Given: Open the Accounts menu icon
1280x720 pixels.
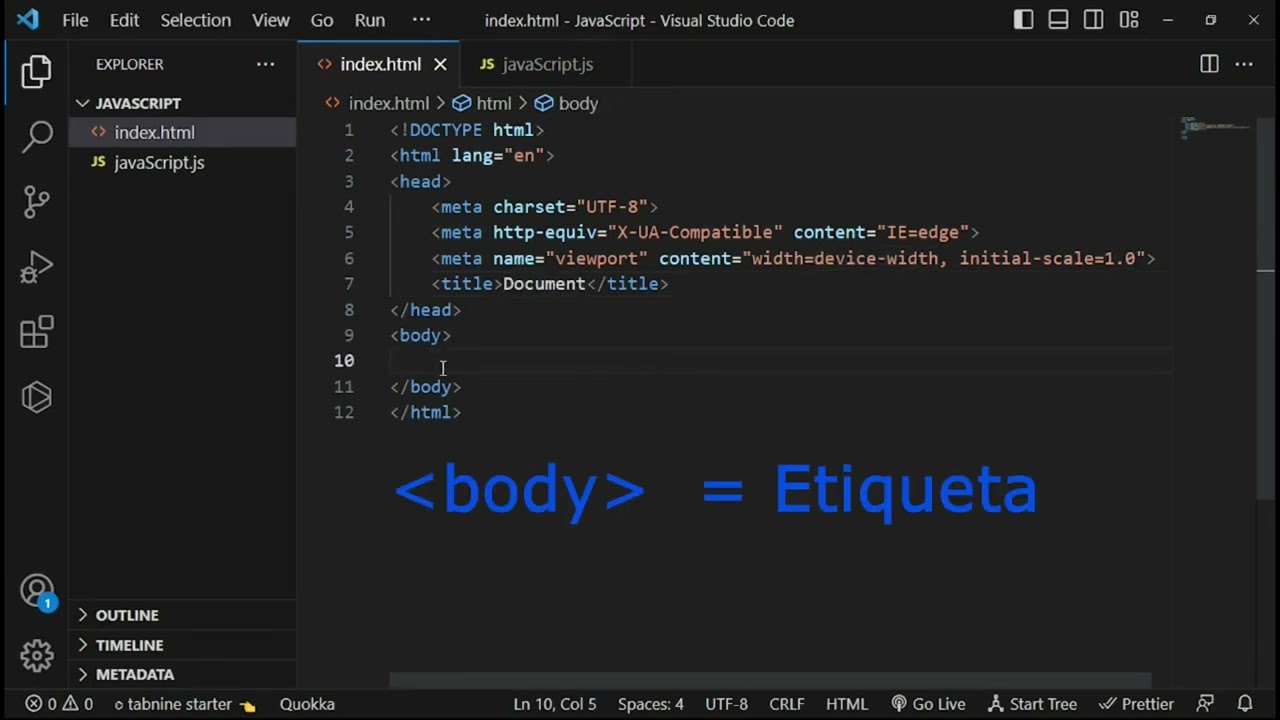Looking at the screenshot, I should (x=37, y=591).
